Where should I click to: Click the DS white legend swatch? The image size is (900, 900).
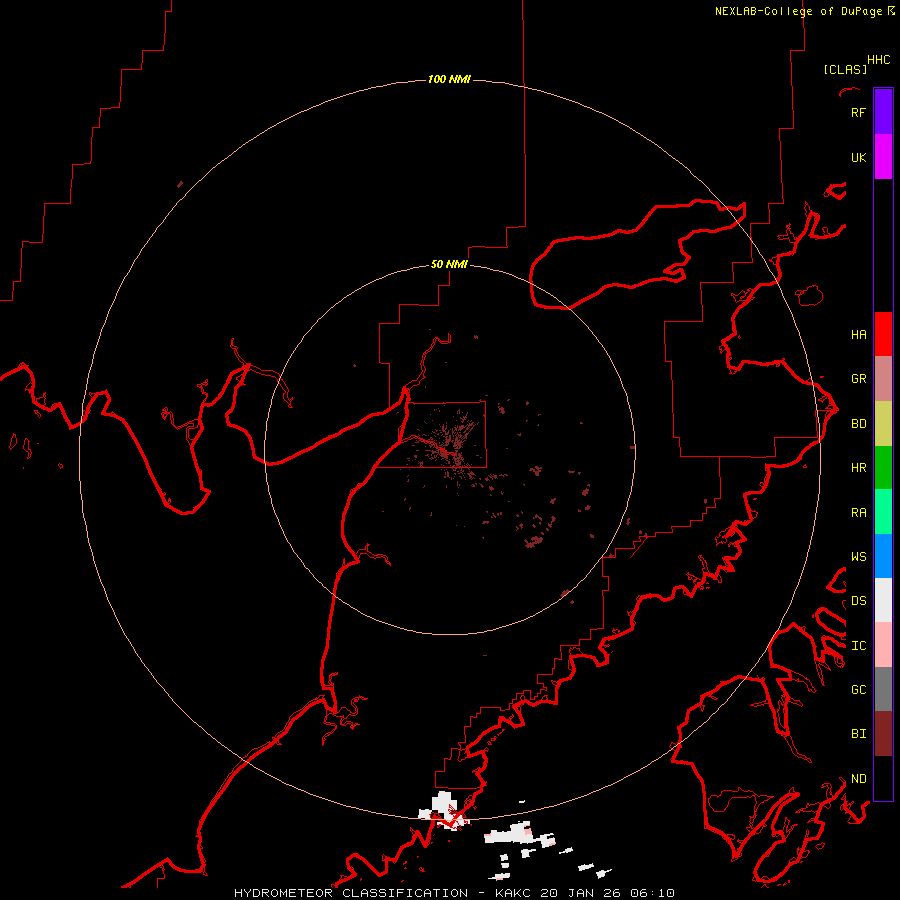click(883, 600)
